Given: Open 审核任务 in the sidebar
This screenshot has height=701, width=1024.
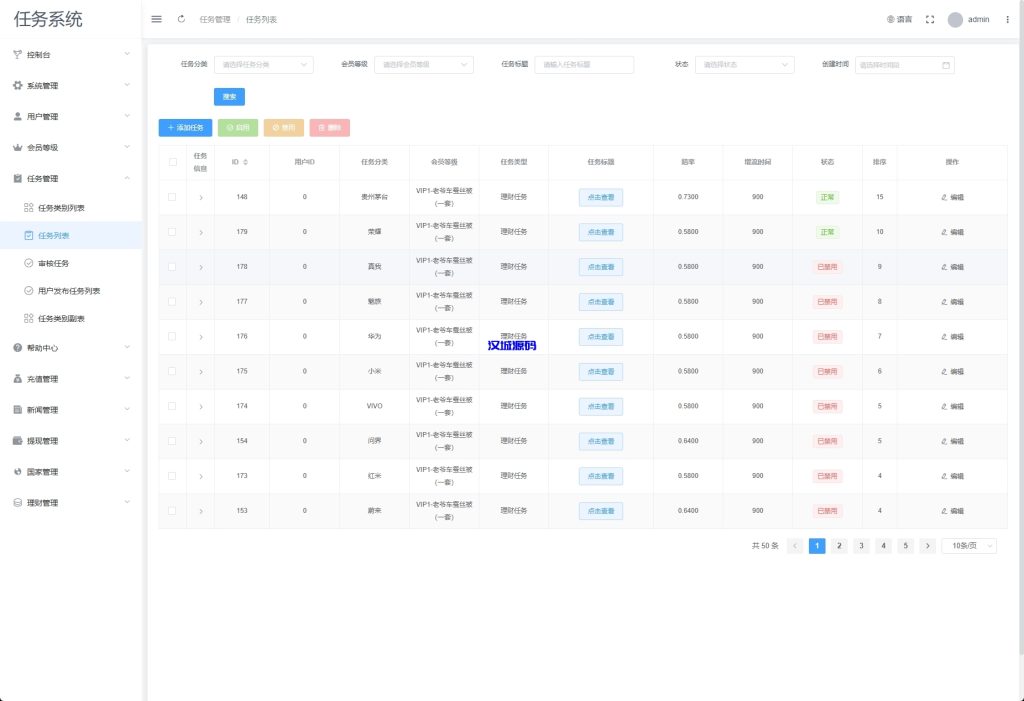Looking at the screenshot, I should 53,263.
